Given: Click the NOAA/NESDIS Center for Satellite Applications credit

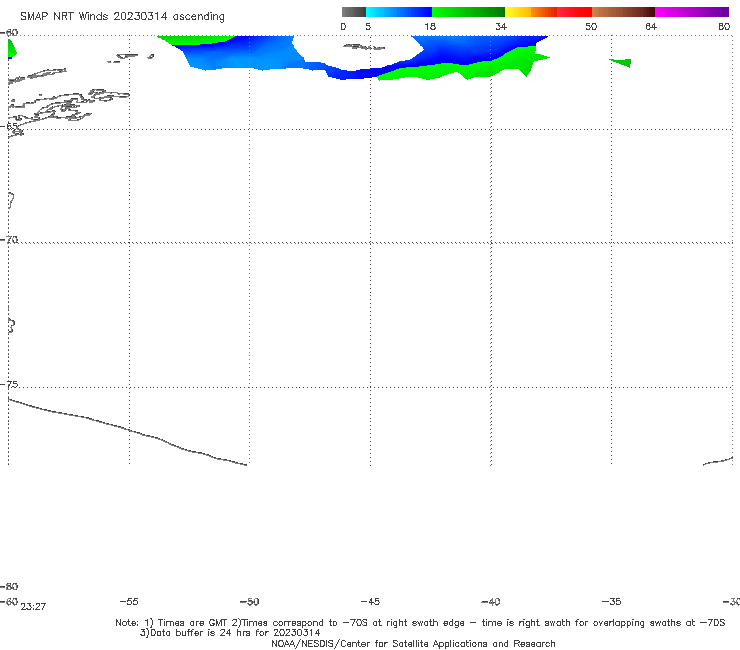Looking at the screenshot, I should (413, 643).
